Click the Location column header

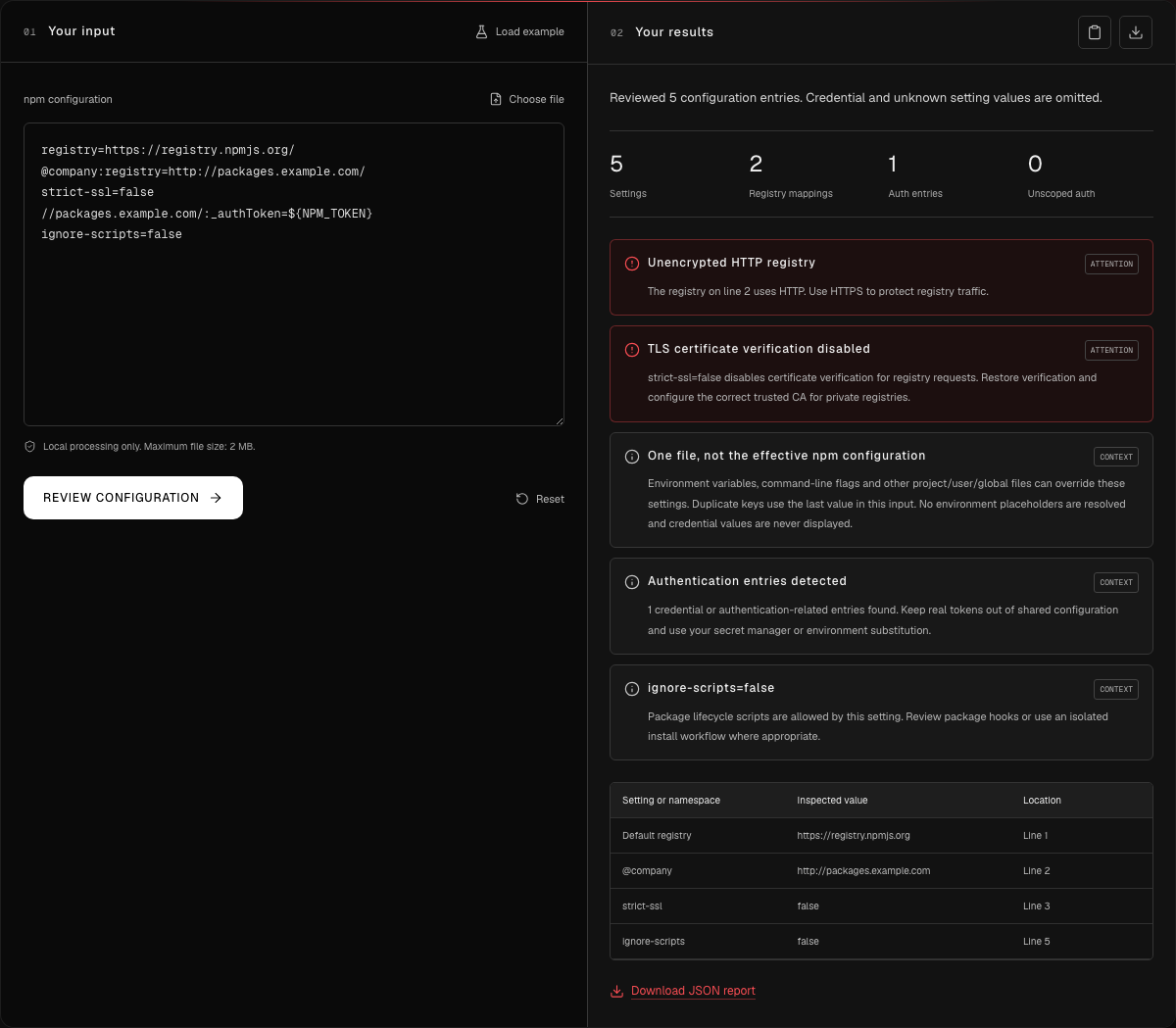1042,801
